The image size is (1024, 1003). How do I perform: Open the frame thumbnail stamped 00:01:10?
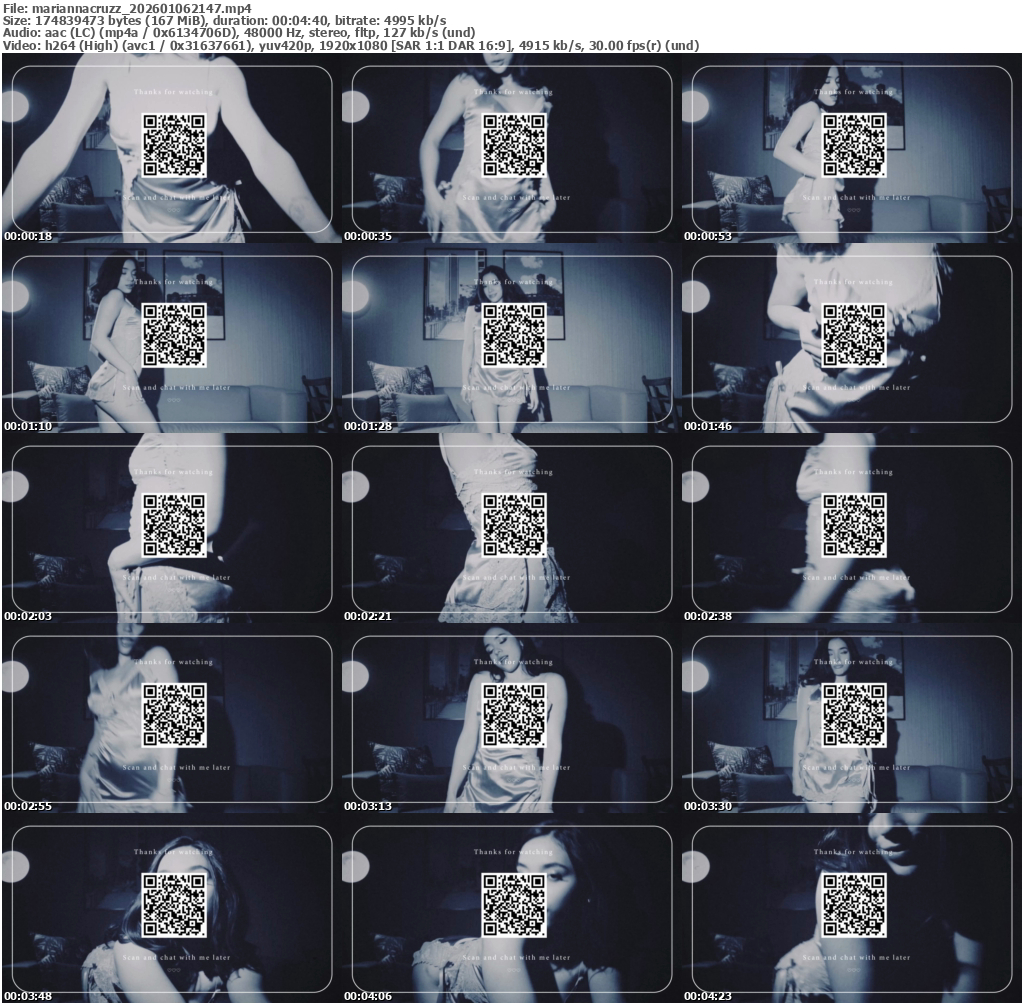coord(172,338)
